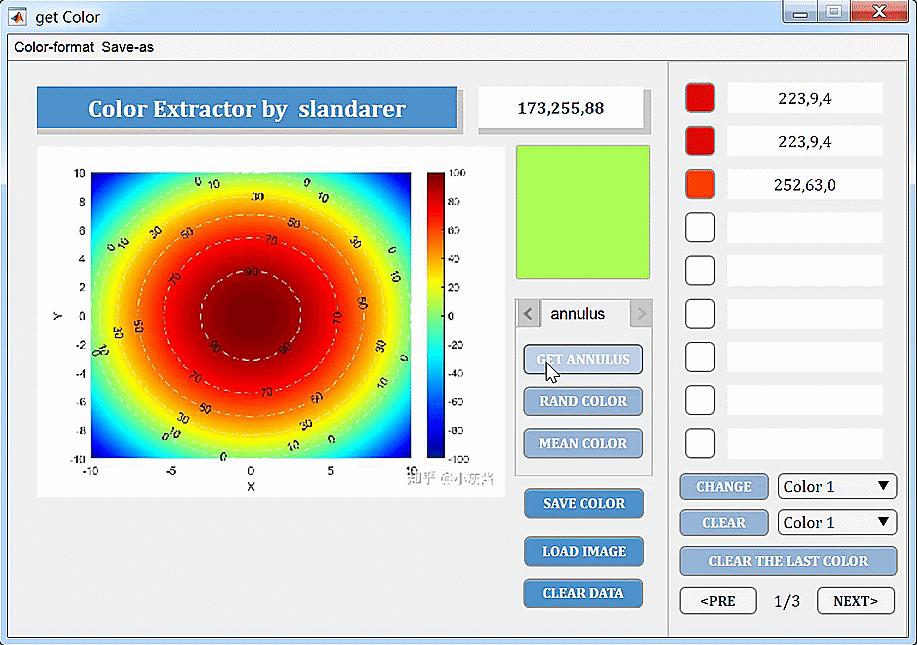Click the GET ANNULUS button
This screenshot has height=645, width=917.
(583, 359)
